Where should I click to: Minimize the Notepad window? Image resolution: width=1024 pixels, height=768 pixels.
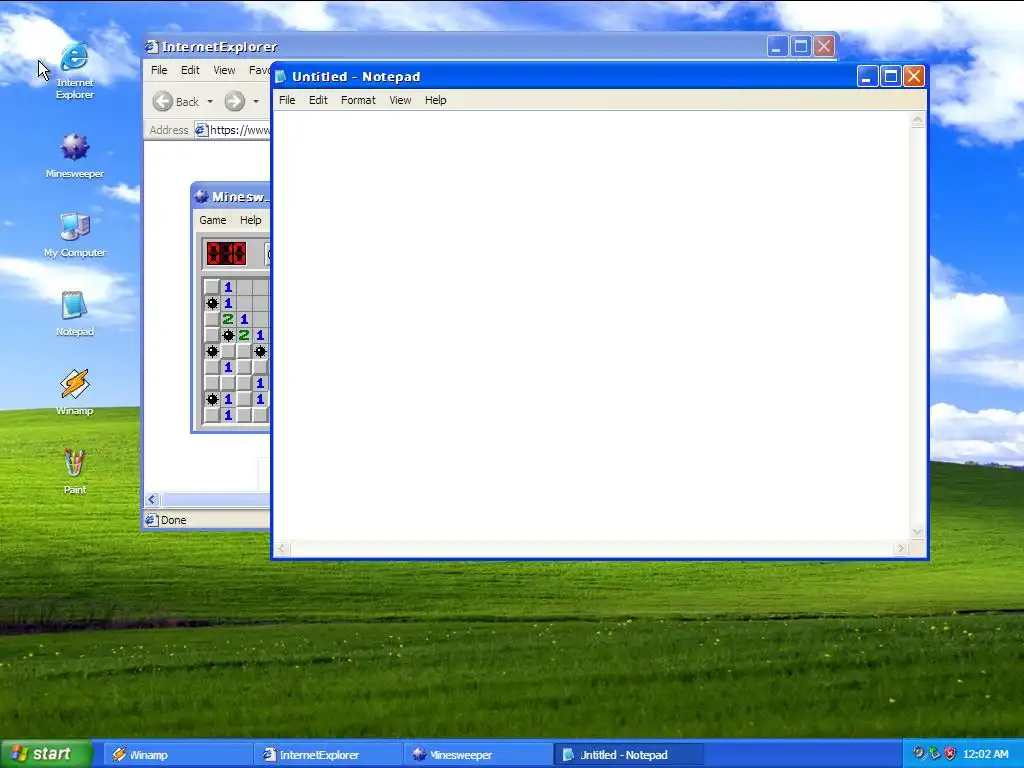point(867,76)
